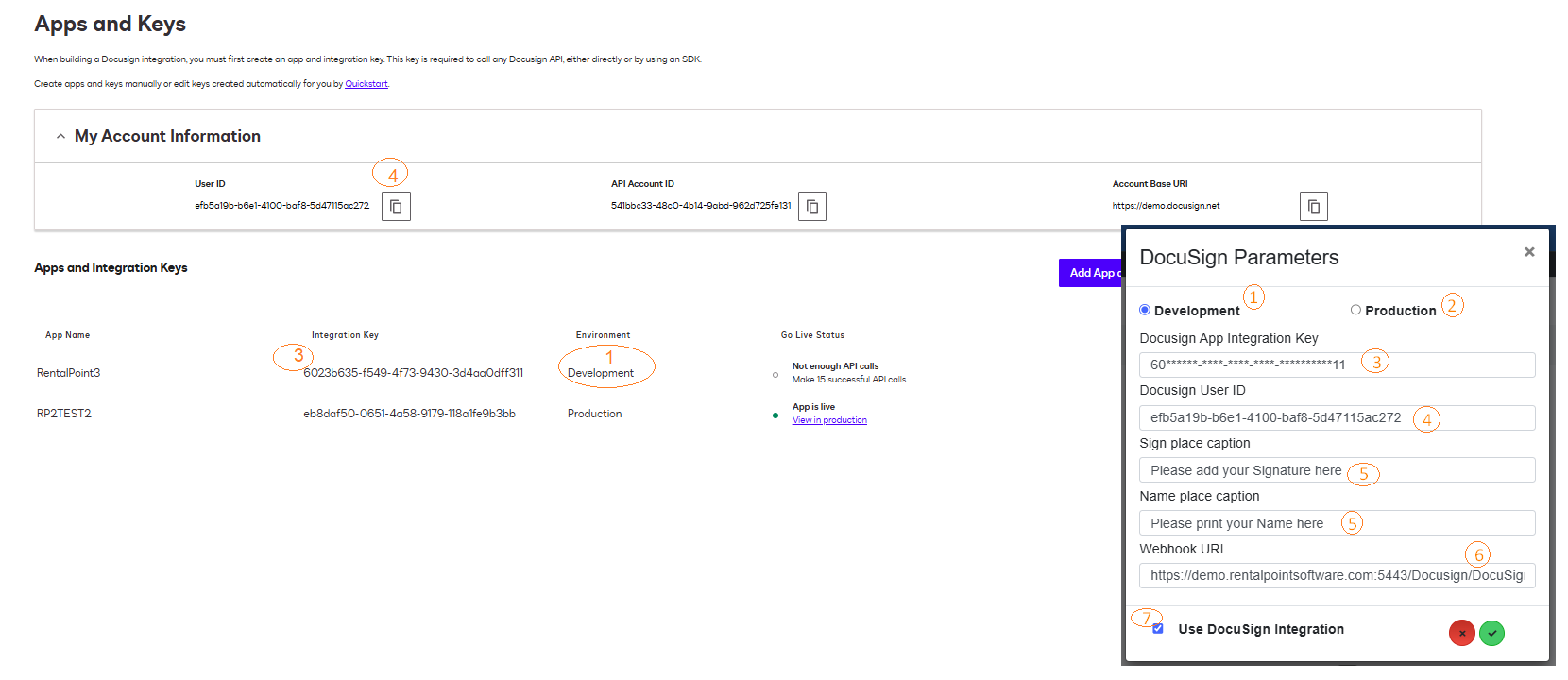Screen dimensions: 1568x680
Task: Copy the API Account ID value
Action: (x=812, y=206)
